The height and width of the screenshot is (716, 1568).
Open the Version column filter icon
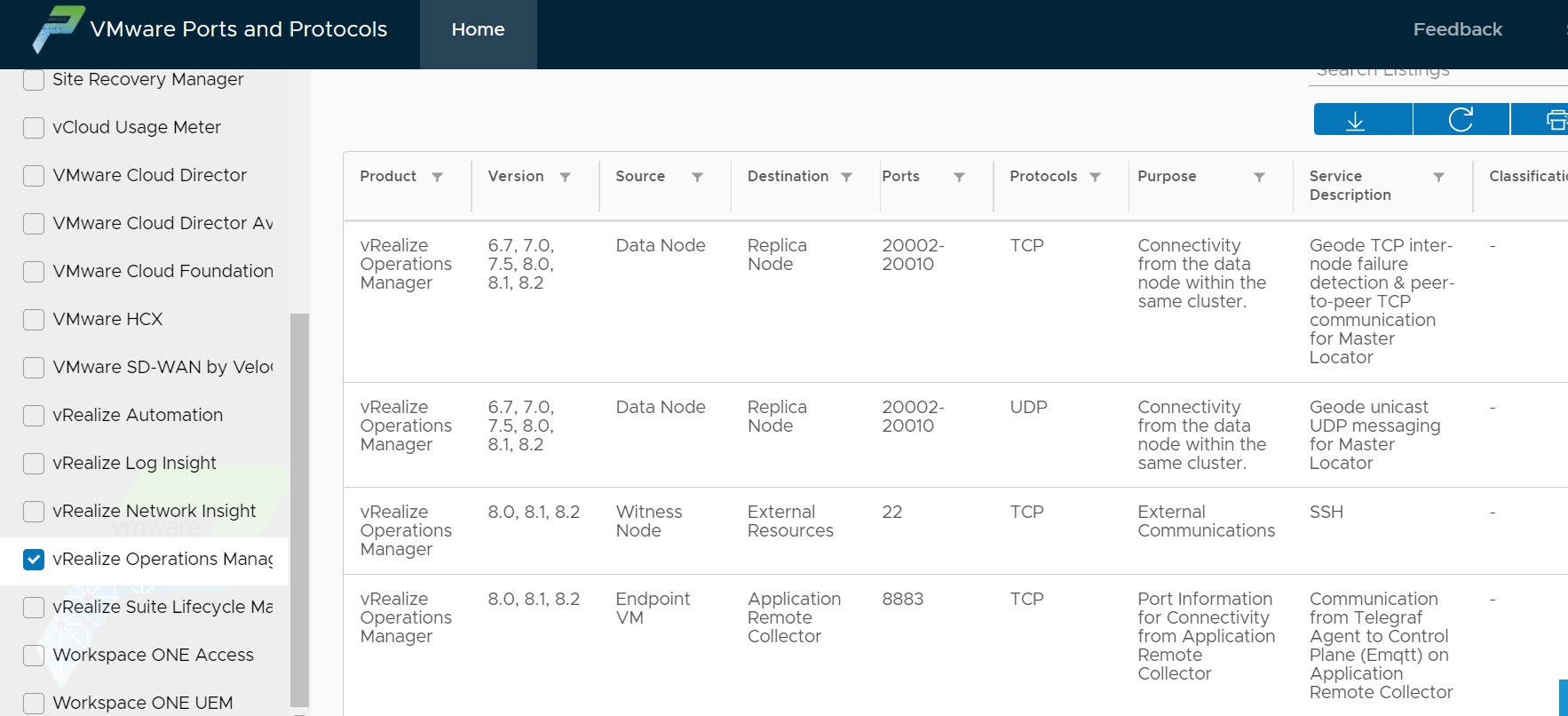[565, 177]
